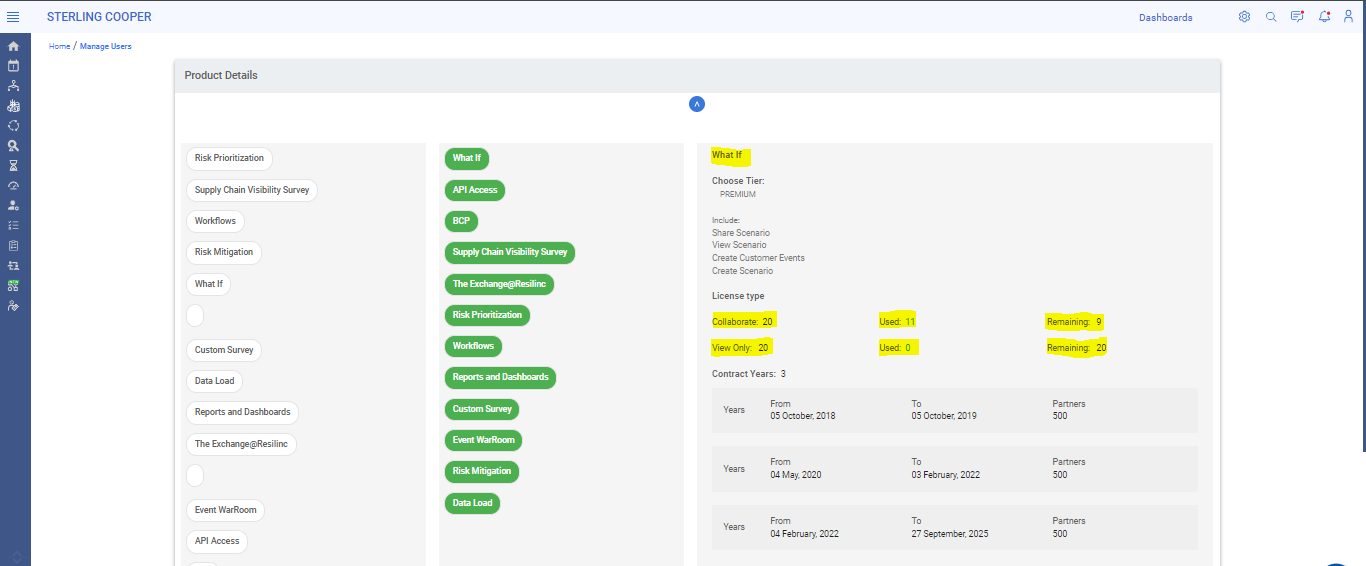Select the white Event WarRoom chip
The height and width of the screenshot is (566, 1366).
(225, 510)
